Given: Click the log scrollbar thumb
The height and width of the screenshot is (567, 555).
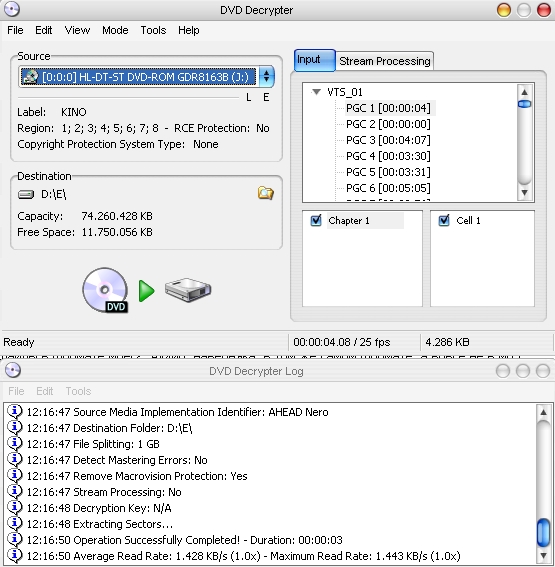Looking at the screenshot, I should click(x=543, y=533).
